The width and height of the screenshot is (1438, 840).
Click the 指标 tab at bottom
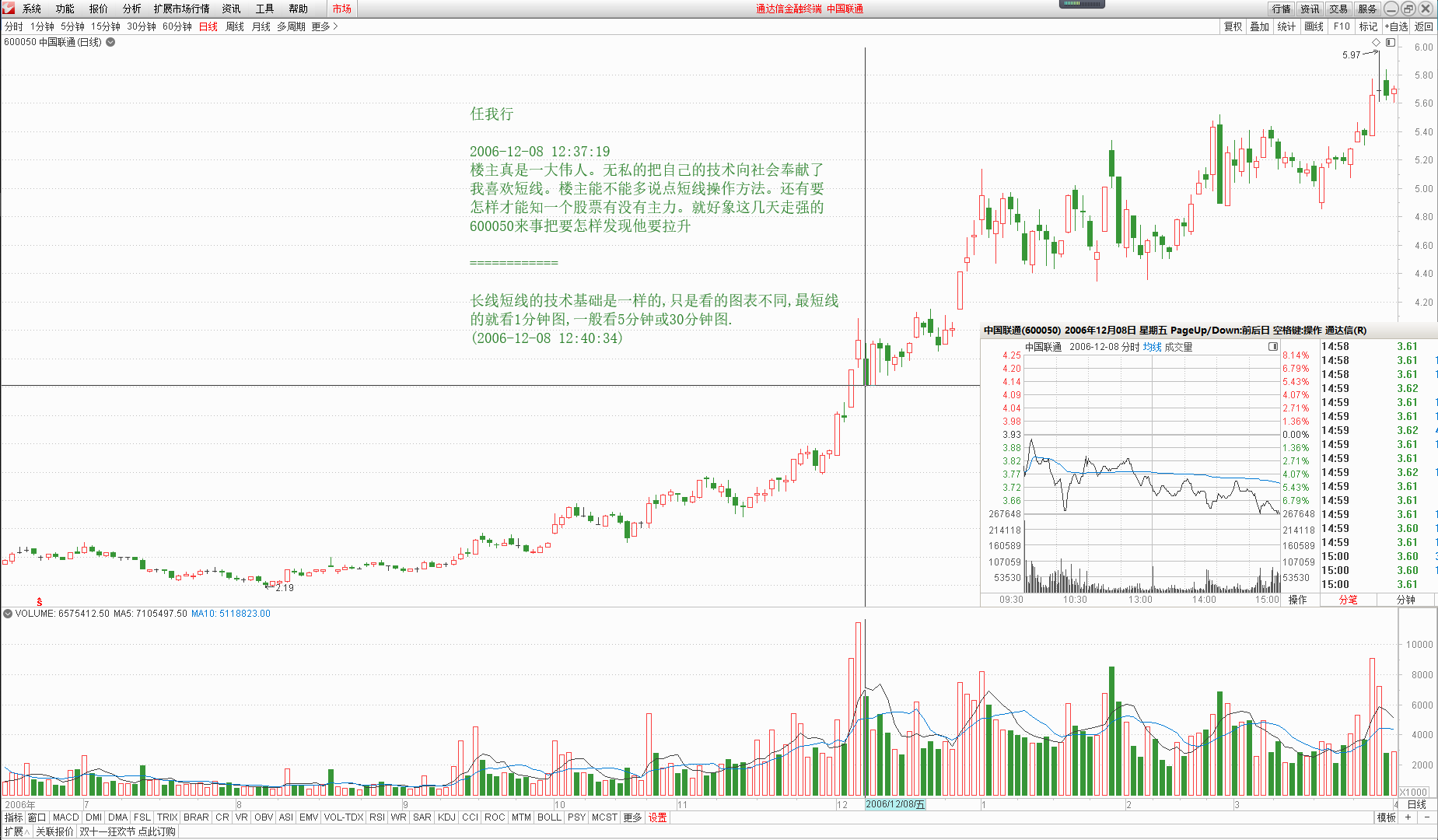(13, 817)
